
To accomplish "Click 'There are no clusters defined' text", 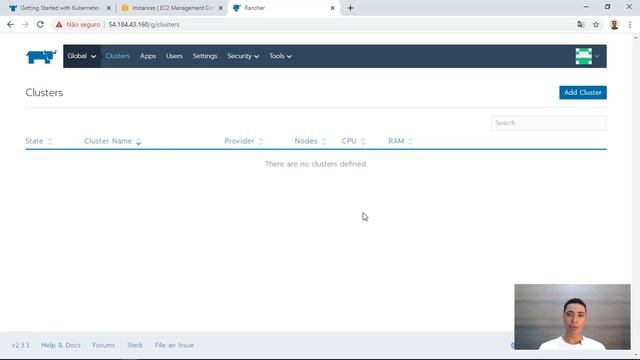I will click(x=316, y=164).
